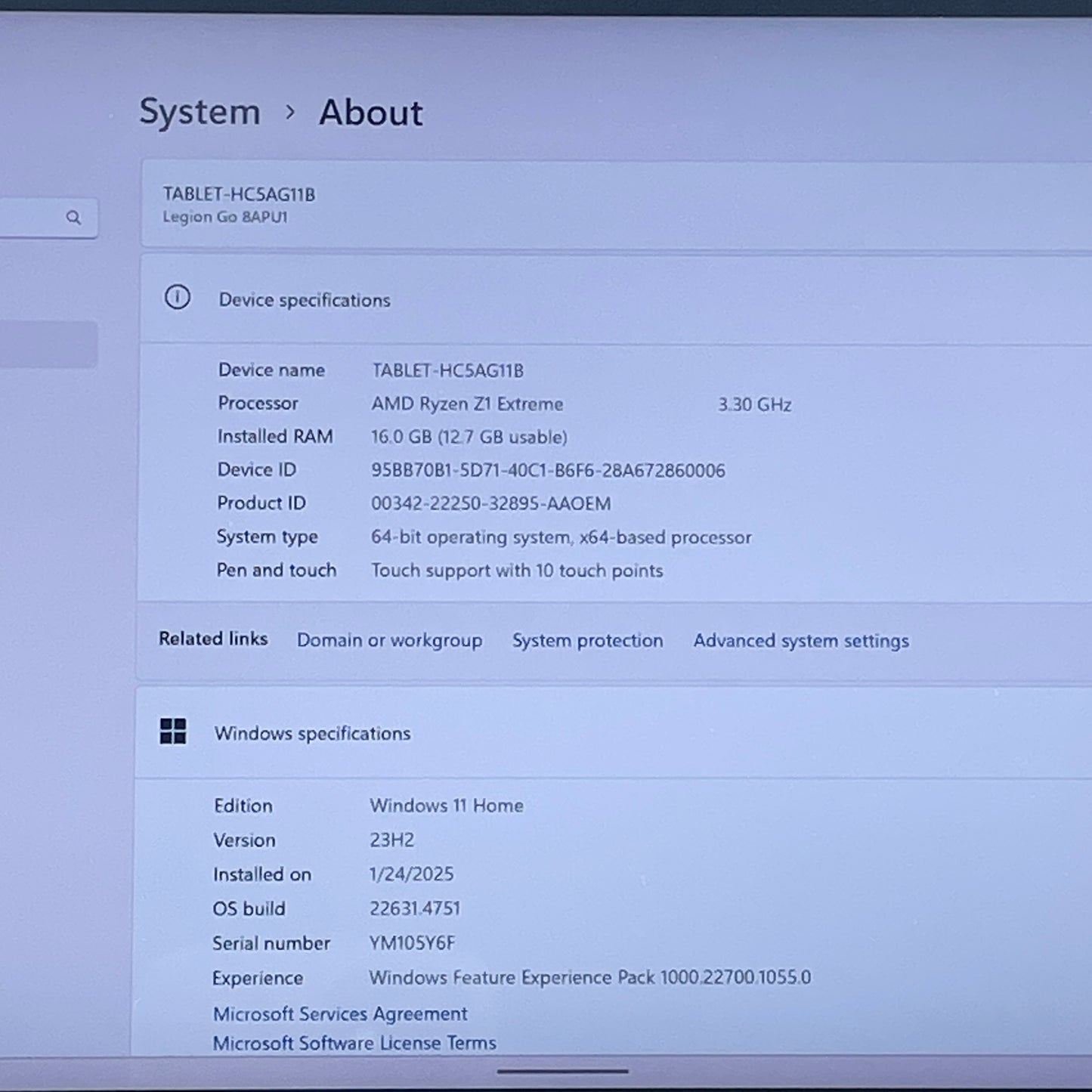Viewport: 1092px width, 1092px height.
Task: Select the 16.0 GB installed RAM value
Action: (469, 437)
